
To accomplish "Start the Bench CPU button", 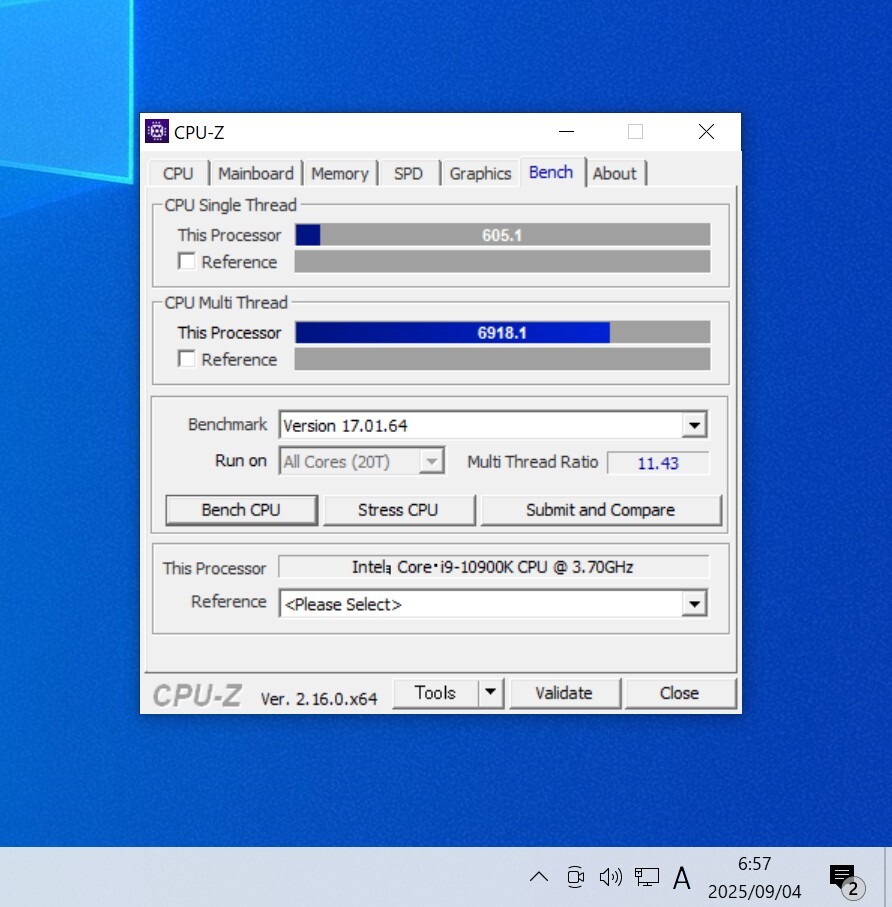I will pyautogui.click(x=241, y=510).
